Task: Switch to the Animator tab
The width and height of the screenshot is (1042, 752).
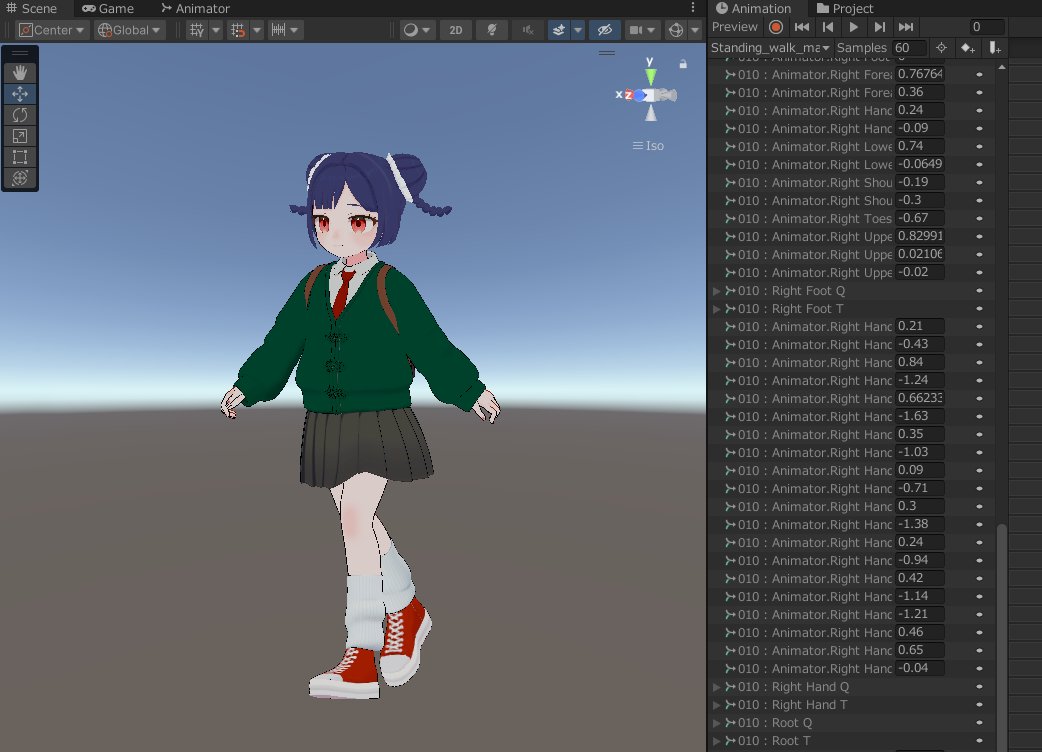Action: pos(195,9)
